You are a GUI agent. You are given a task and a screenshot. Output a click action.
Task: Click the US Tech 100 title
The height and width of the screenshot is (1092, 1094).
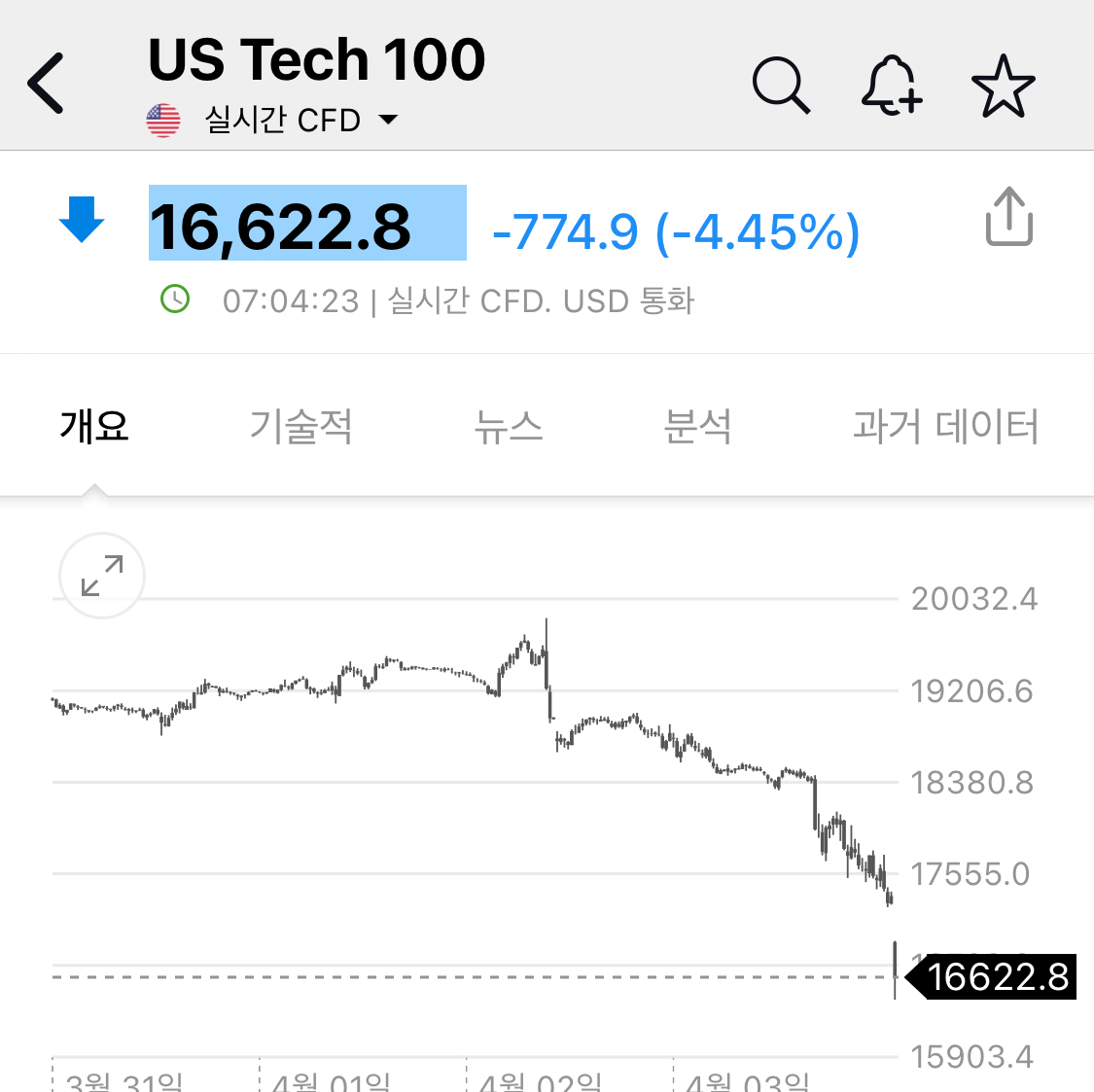tap(317, 59)
